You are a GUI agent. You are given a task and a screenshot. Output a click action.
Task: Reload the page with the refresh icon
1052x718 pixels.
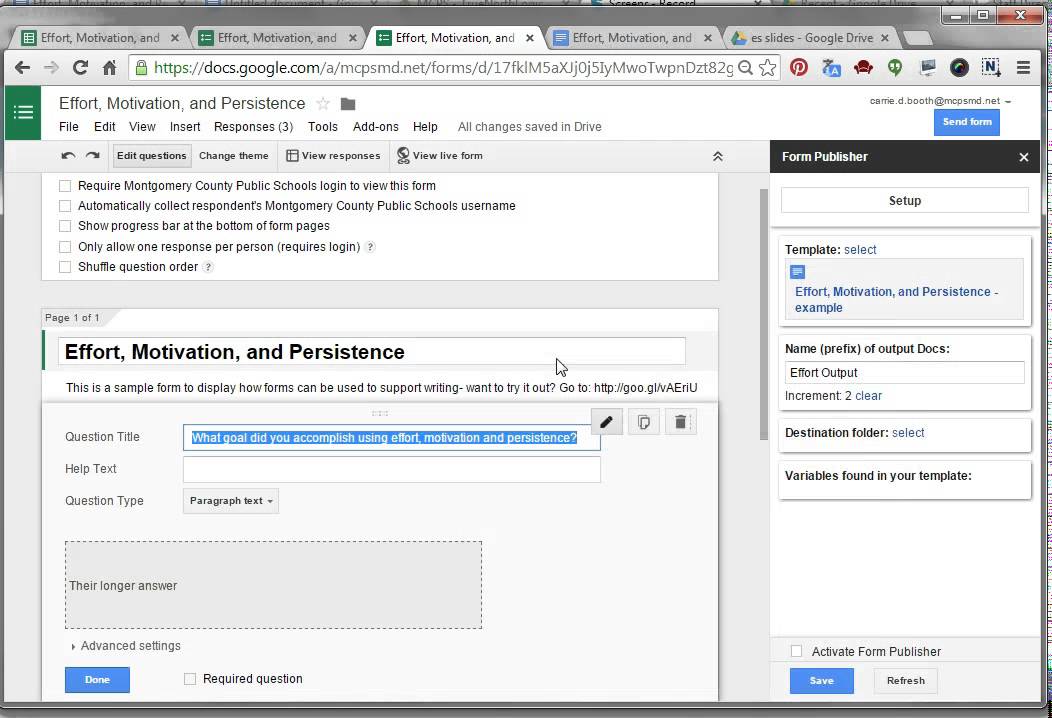point(81,67)
